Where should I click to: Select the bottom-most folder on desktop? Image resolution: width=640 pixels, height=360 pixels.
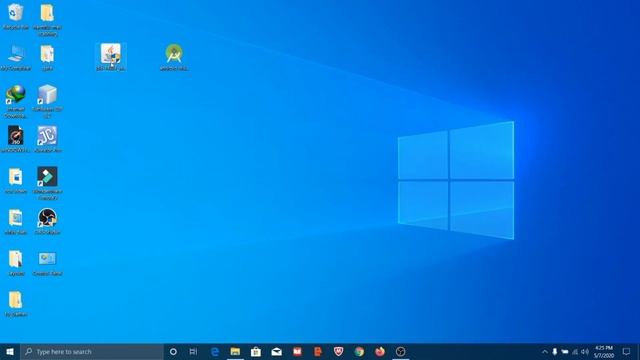coord(16,304)
